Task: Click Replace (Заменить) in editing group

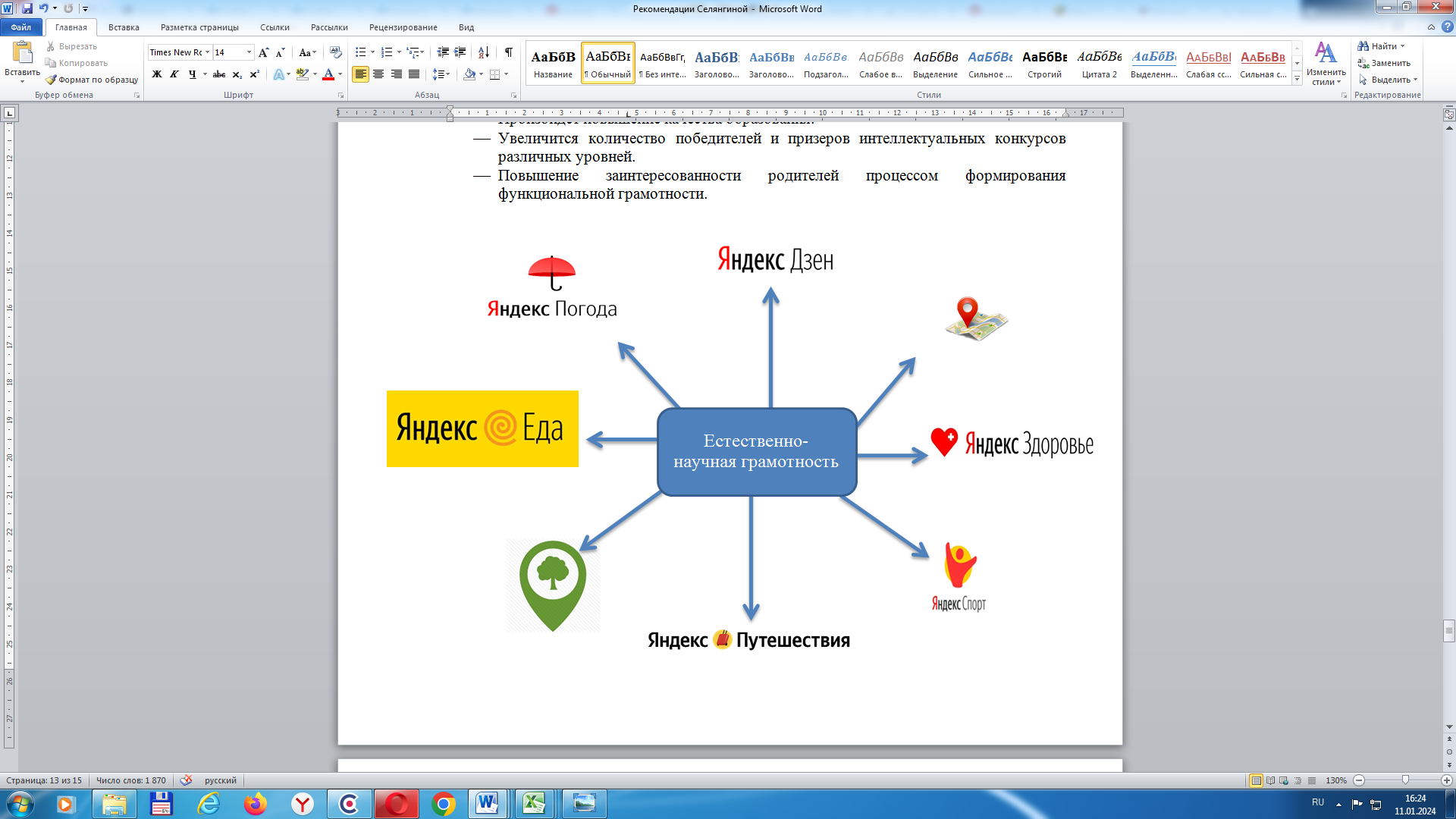Action: click(x=1384, y=63)
